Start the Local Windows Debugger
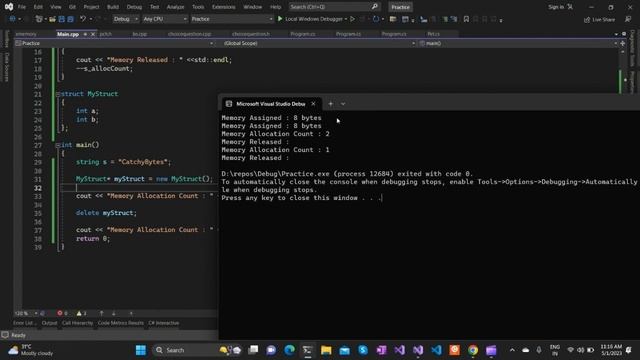 coord(312,19)
